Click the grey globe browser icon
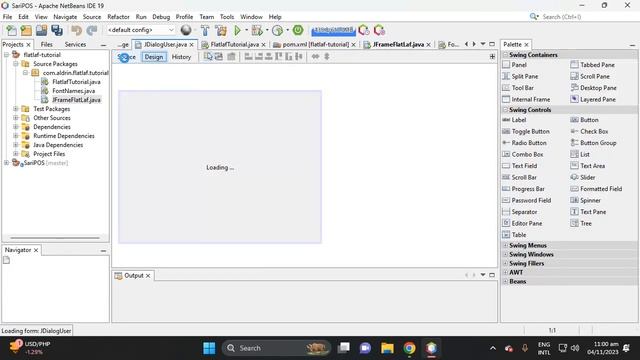 [186, 30]
